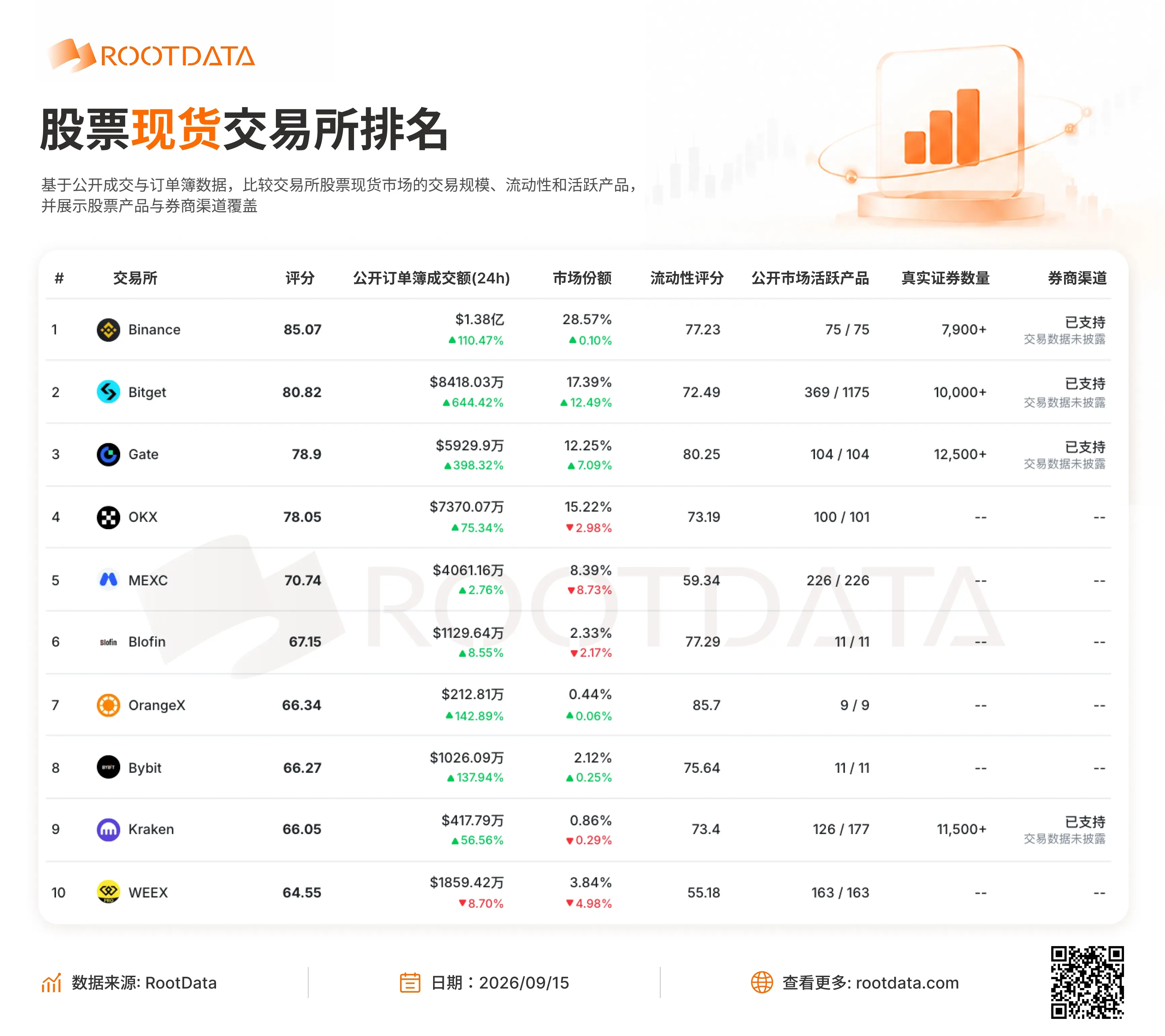
Task: Click the 163 / 163 active products value
Action: coord(840,892)
